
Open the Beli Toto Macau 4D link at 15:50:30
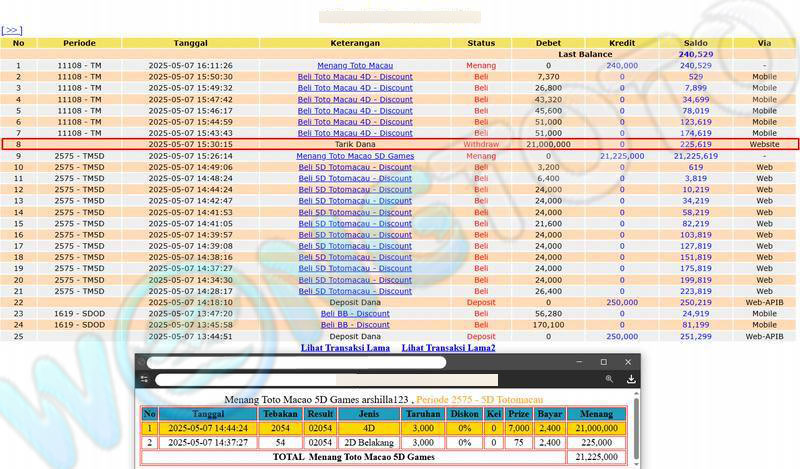[x=355, y=77]
